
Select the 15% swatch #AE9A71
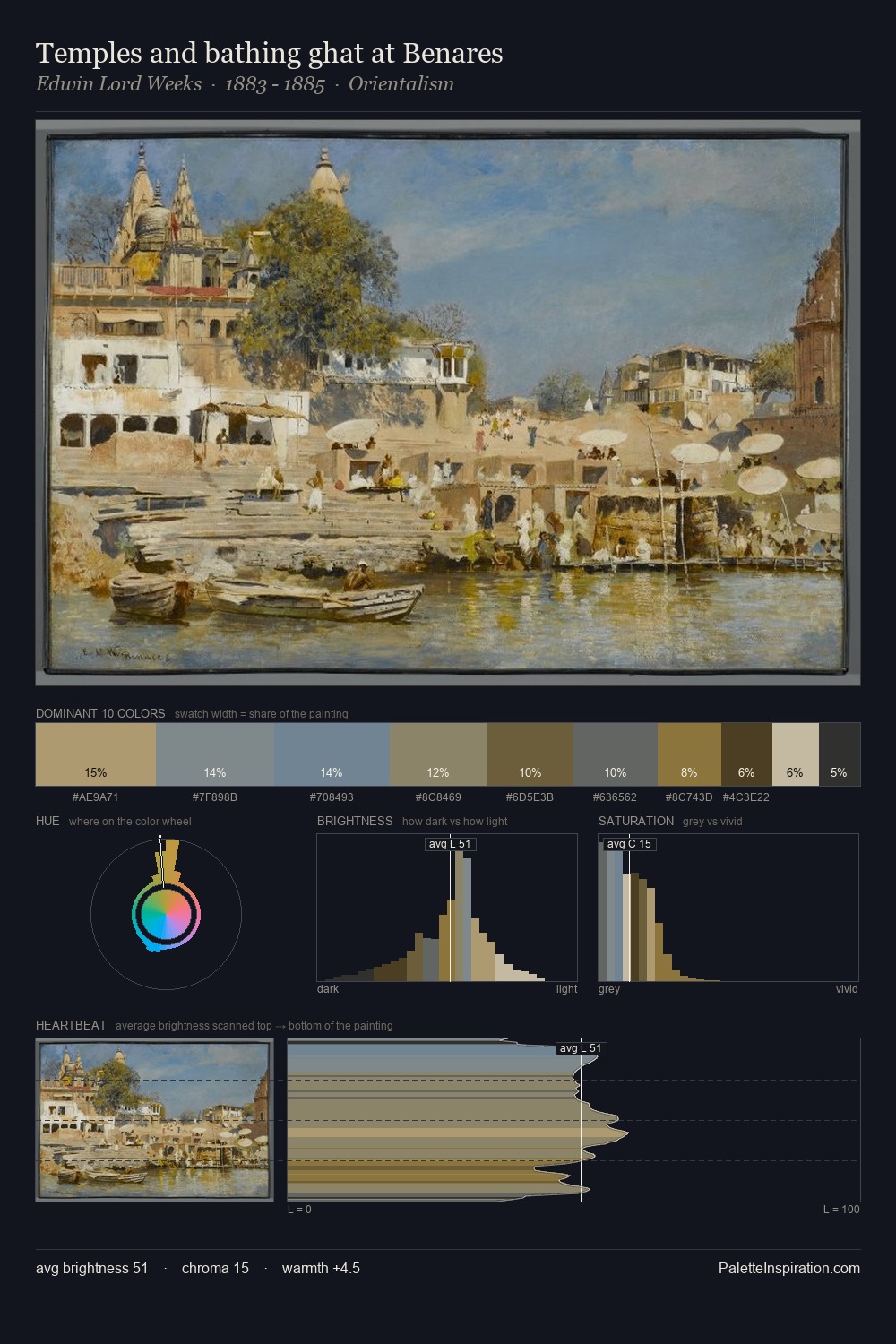click(96, 754)
